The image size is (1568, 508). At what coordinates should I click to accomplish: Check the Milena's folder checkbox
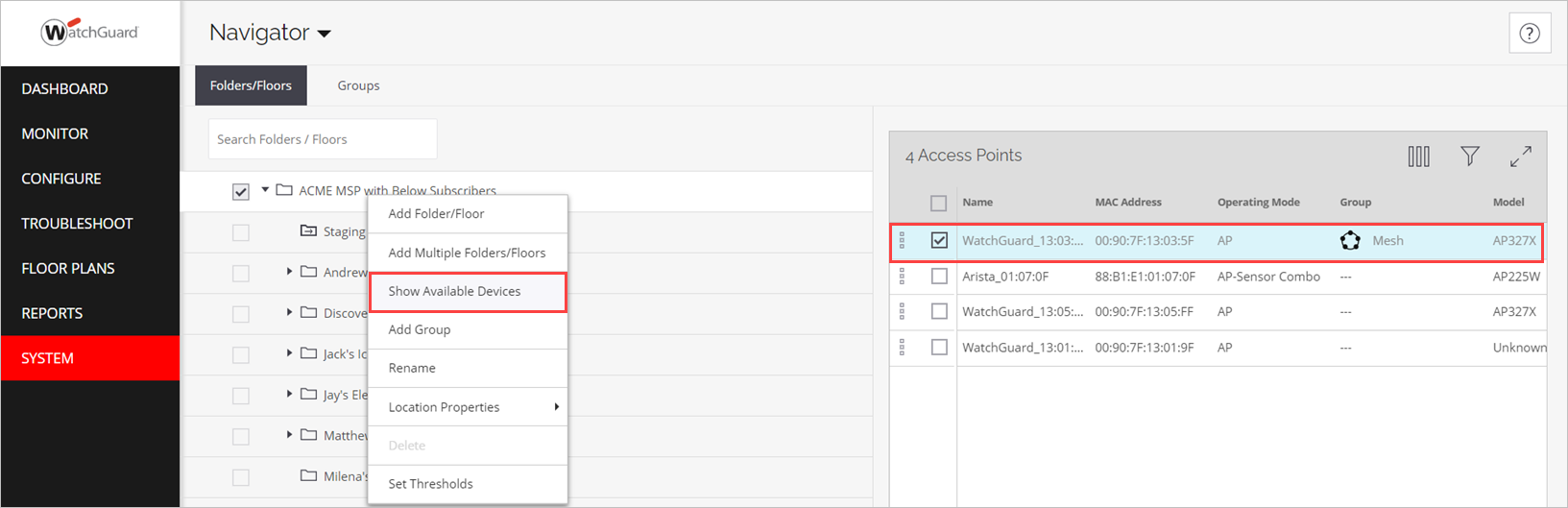pos(241,477)
